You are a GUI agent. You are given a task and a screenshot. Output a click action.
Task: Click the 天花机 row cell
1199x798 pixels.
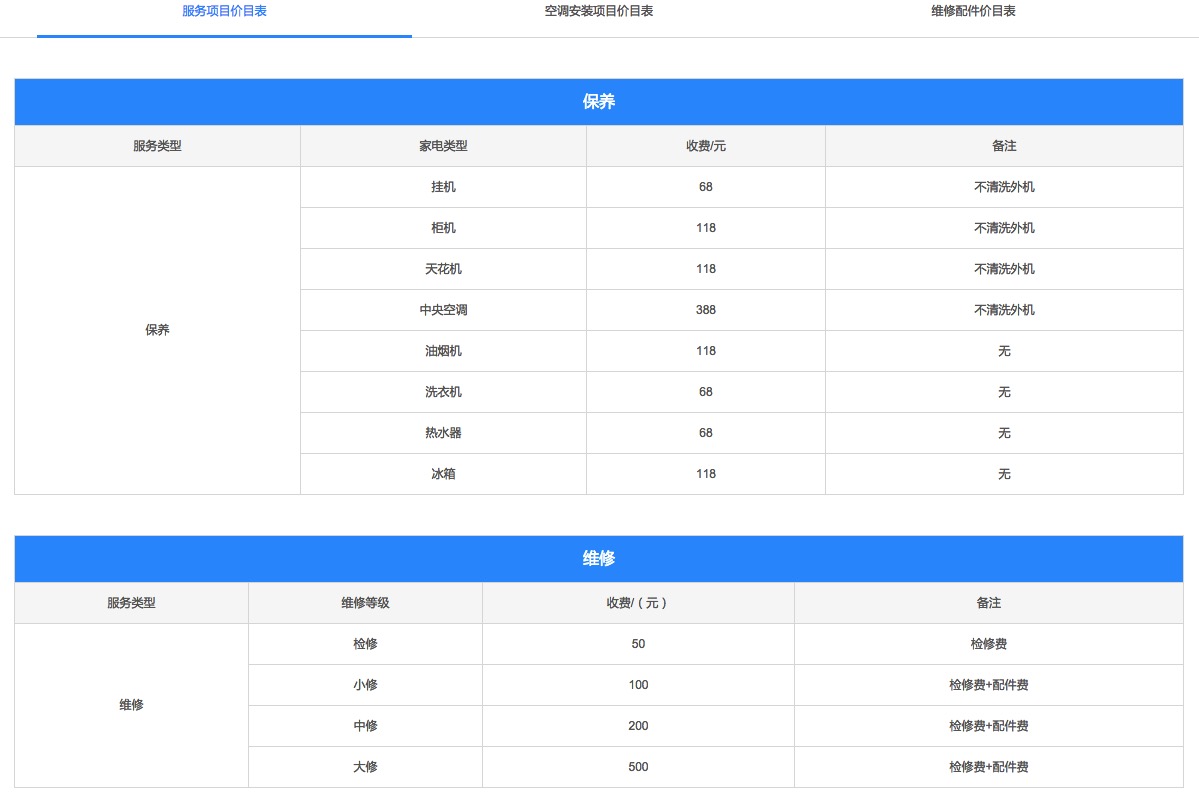coord(443,269)
